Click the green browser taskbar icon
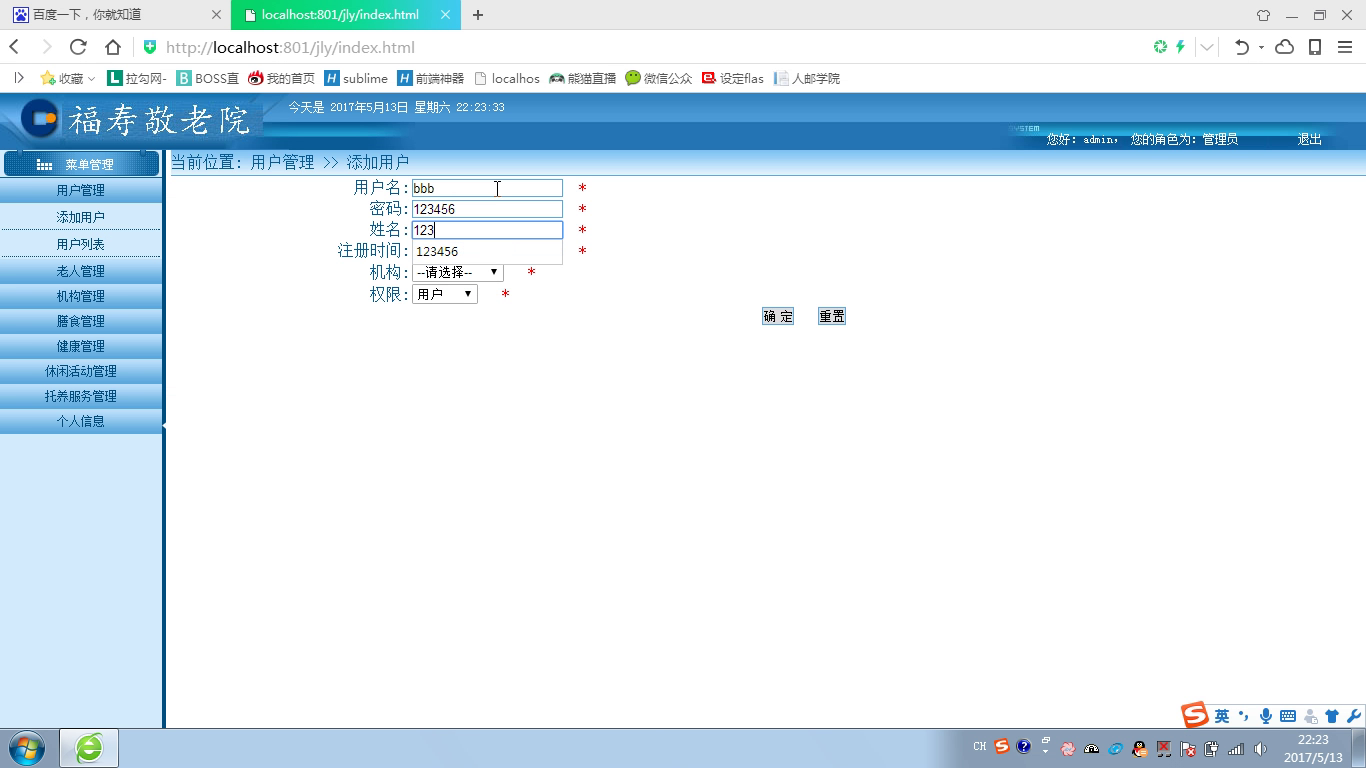Image resolution: width=1366 pixels, height=768 pixels. point(89,748)
